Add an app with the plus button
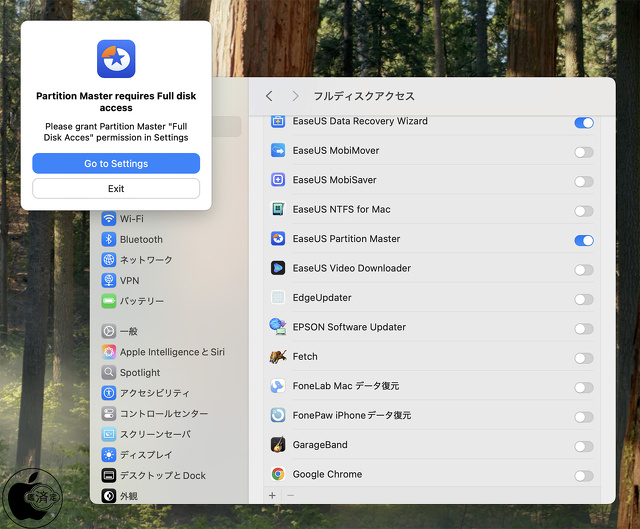The width and height of the screenshot is (640, 529). coord(272,496)
